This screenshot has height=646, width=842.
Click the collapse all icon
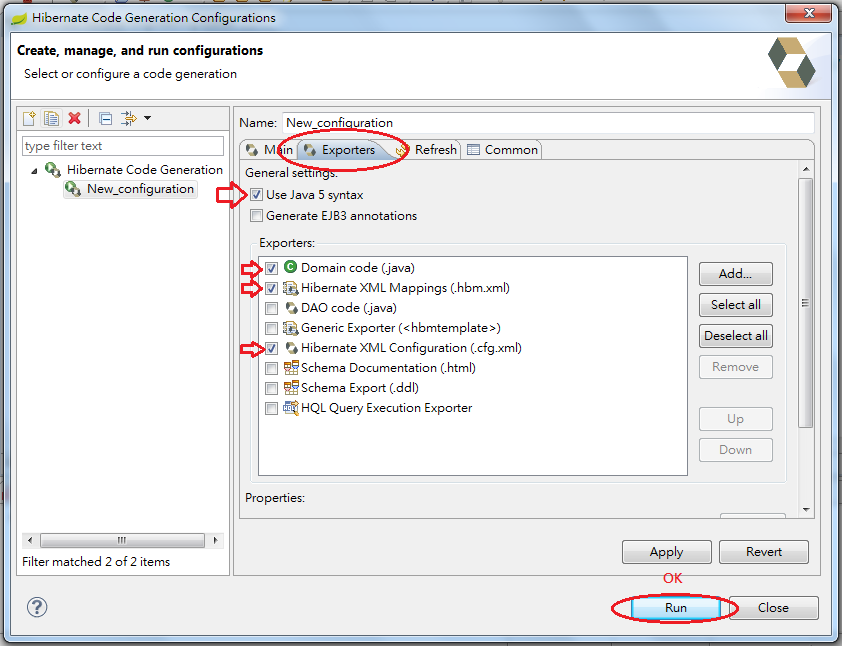point(106,118)
